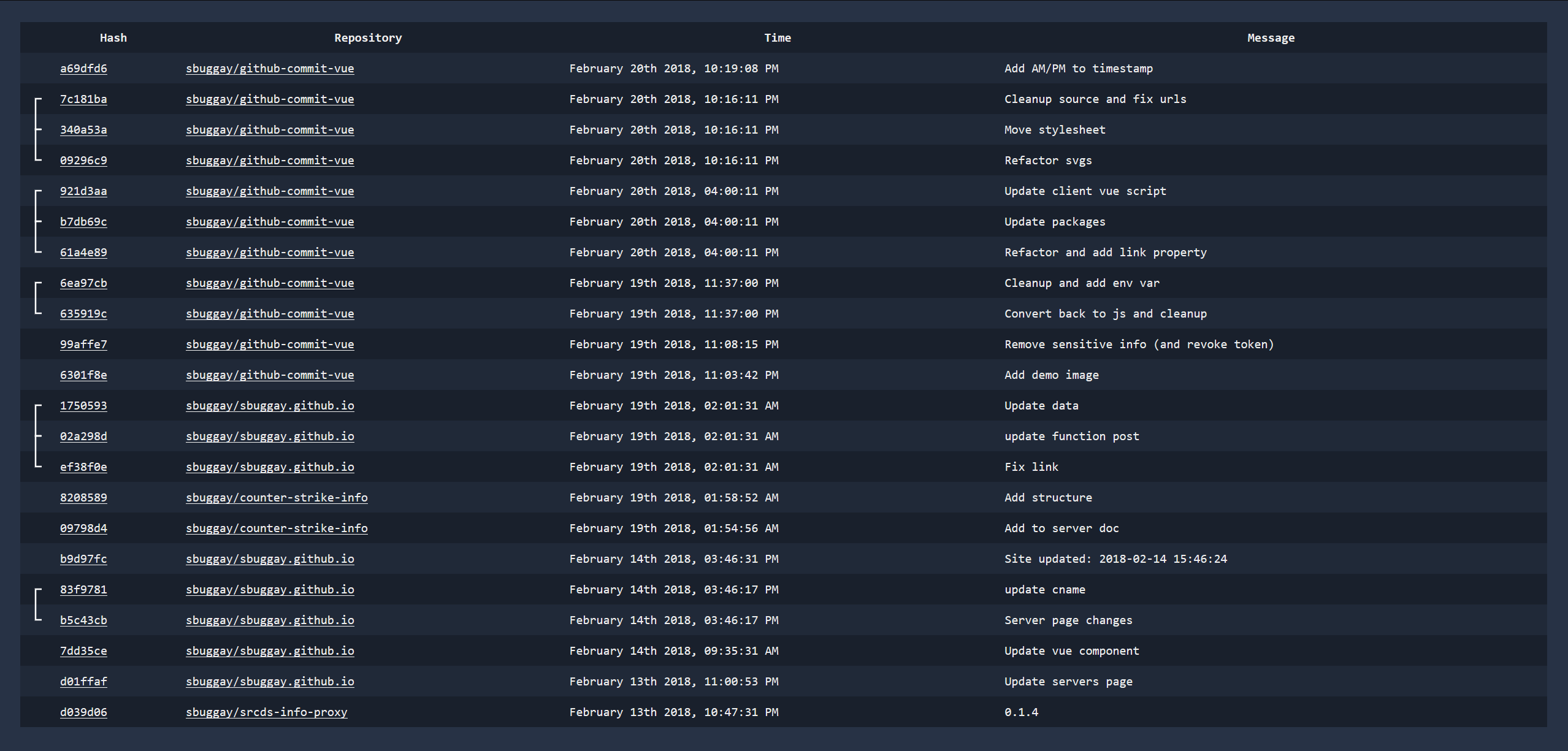1568x751 pixels.
Task: Open commit hash a69dfd6 link
Action: [83, 69]
